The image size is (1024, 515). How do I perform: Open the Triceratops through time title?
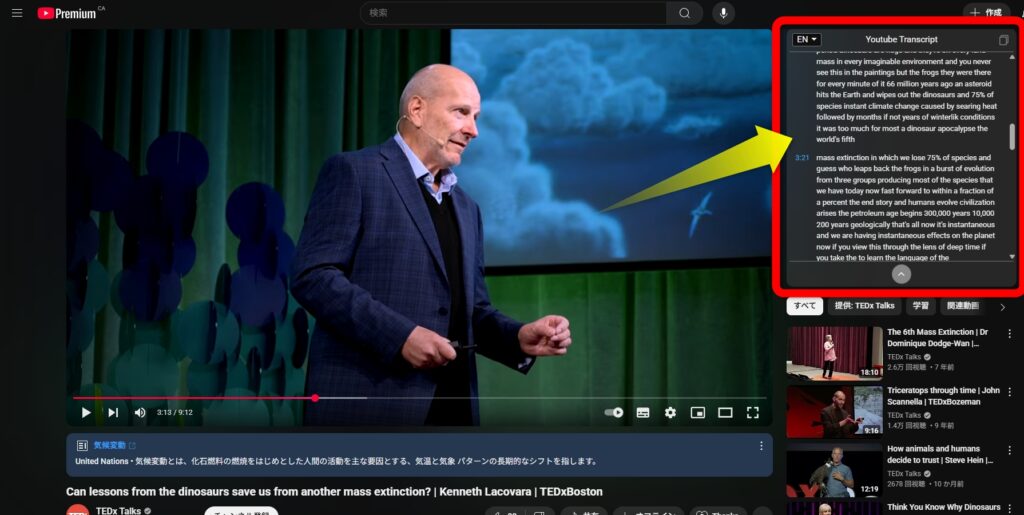943,396
